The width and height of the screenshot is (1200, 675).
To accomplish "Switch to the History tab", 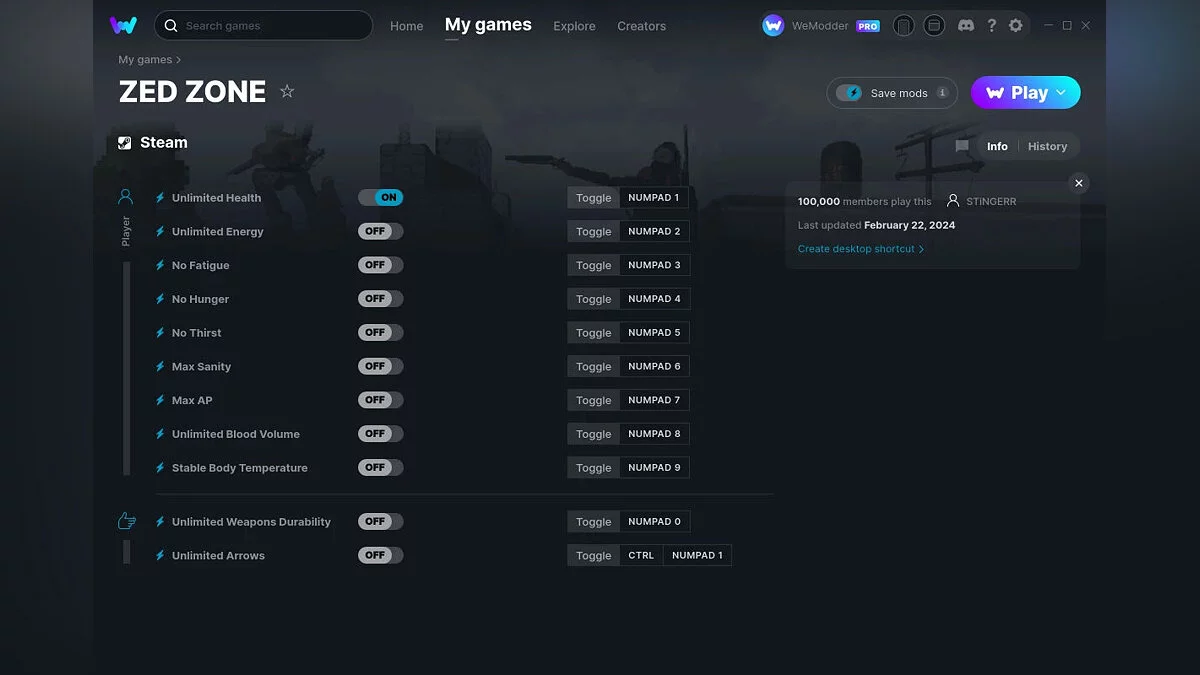I will 1047,146.
